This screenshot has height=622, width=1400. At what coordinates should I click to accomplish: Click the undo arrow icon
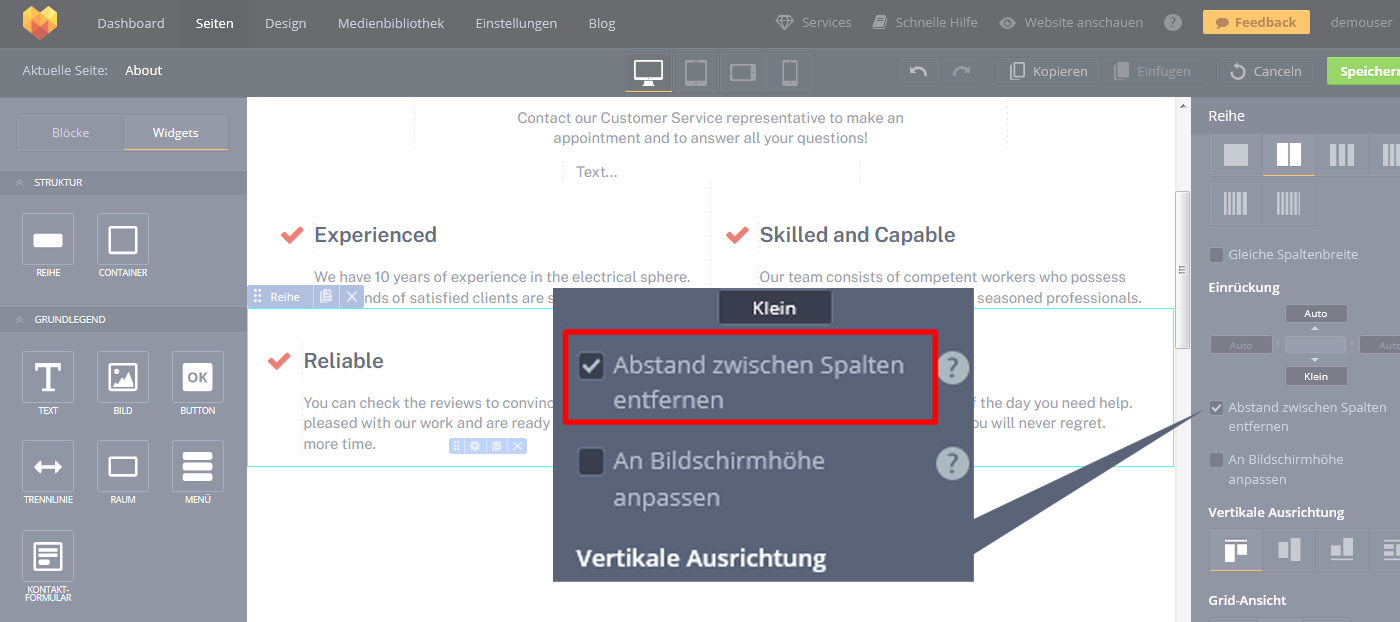click(918, 71)
